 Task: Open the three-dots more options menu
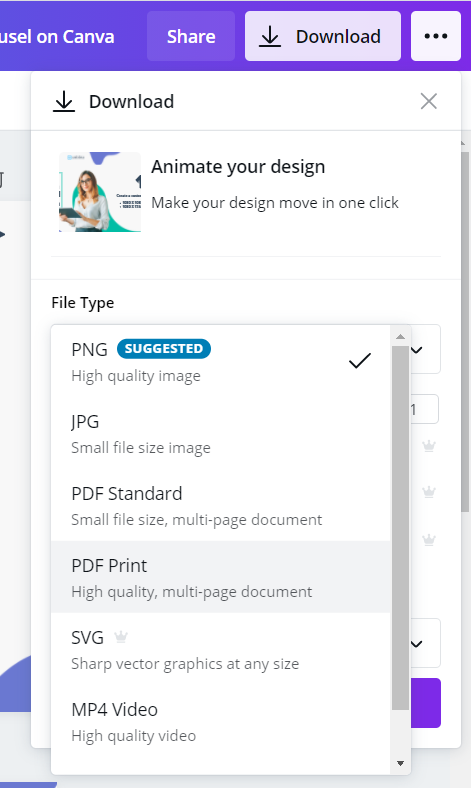[436, 36]
